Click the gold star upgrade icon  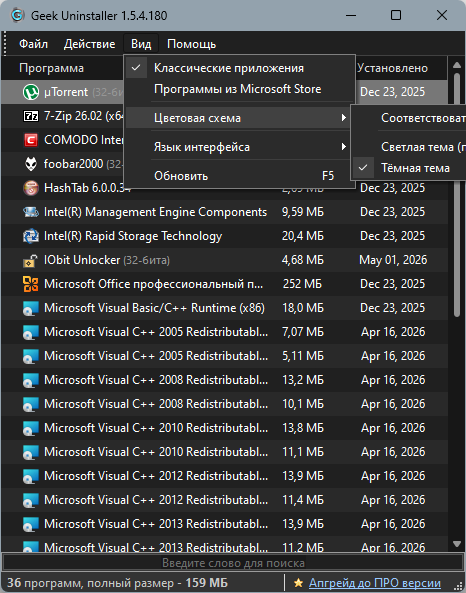[298, 583]
